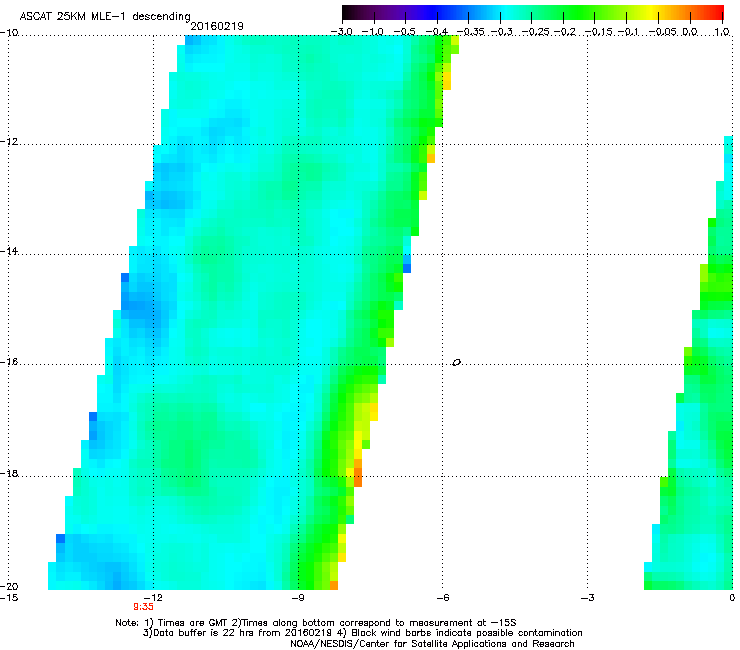Click the -12 longitude label on bottom axis
This screenshot has width=740, height=650.
click(153, 598)
